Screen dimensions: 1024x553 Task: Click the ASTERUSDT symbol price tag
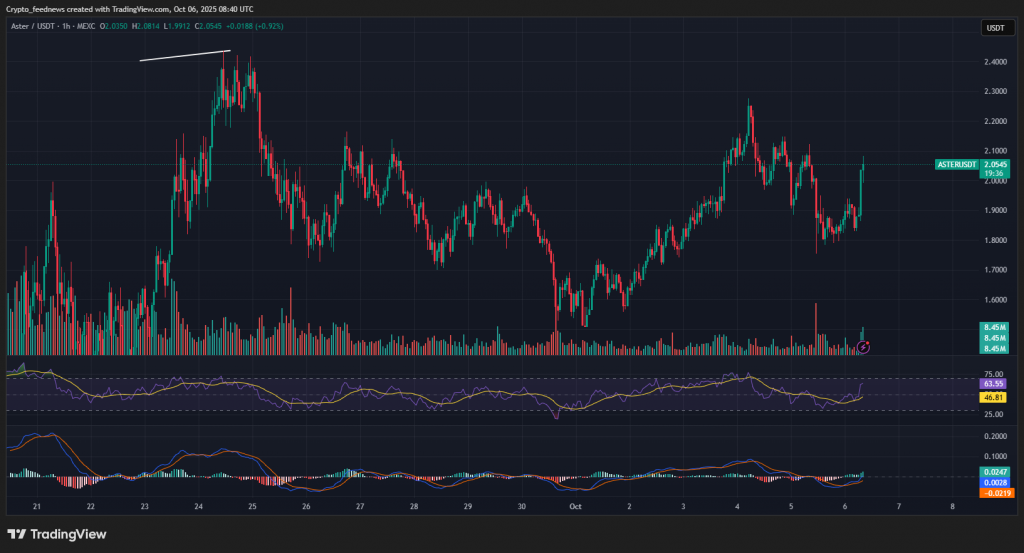click(957, 164)
